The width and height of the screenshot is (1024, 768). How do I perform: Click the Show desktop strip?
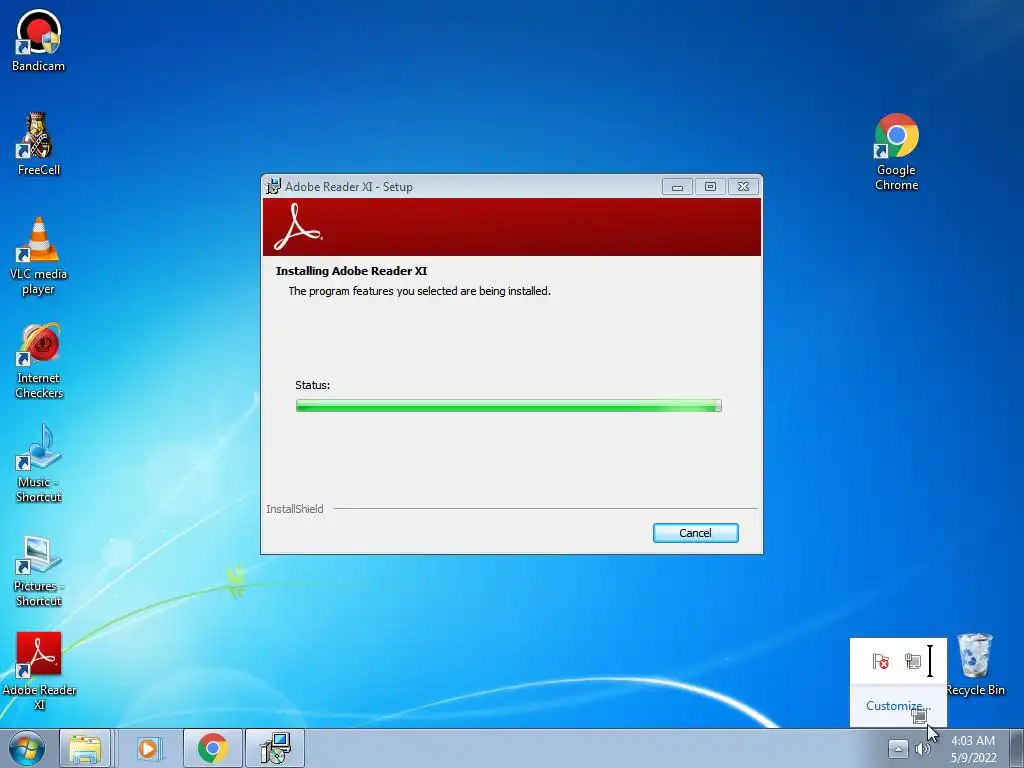1017,749
